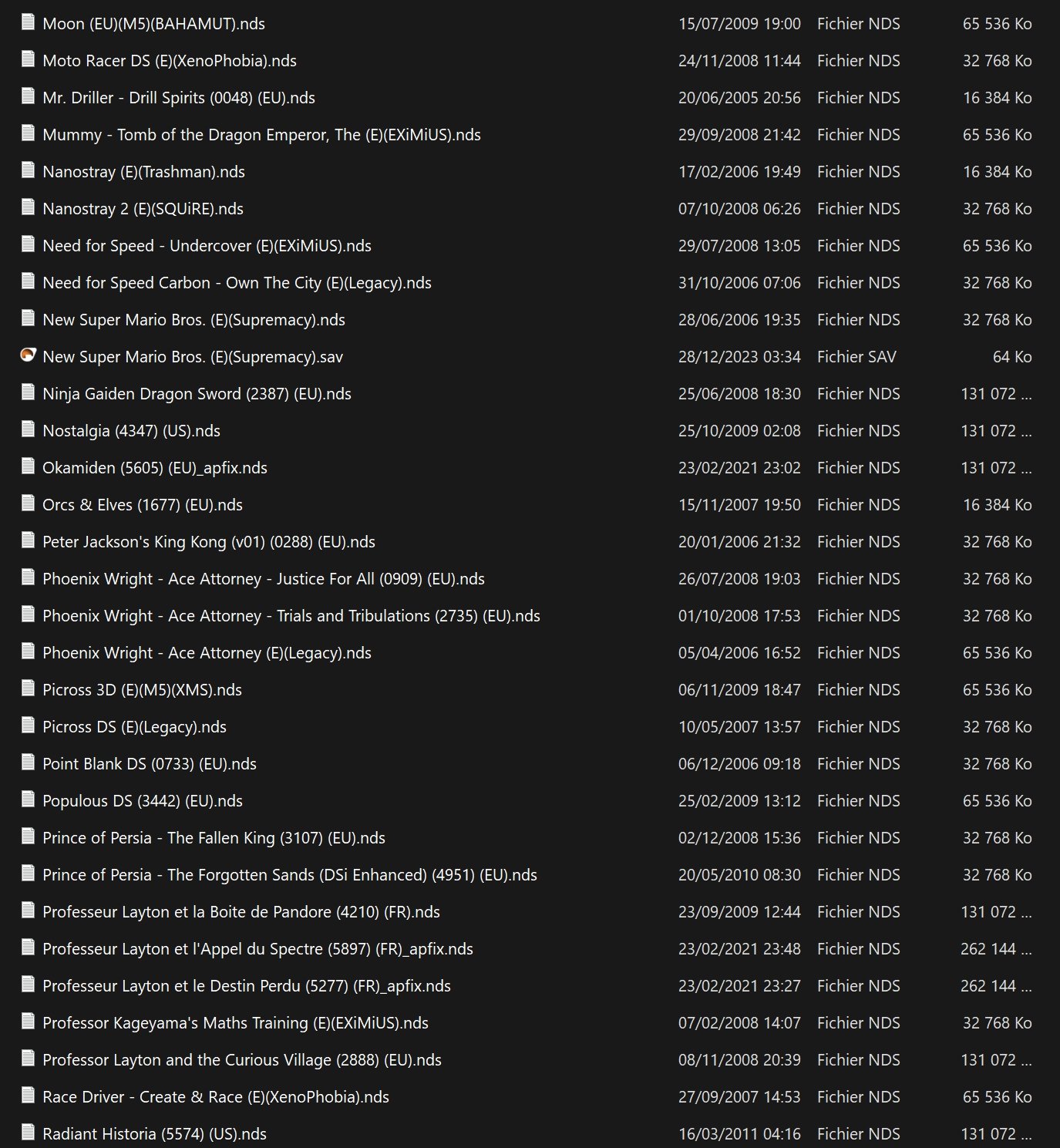Select the Professor Kageyama's Maths Training file icon
The image size is (1060, 1148).
(x=28, y=1022)
